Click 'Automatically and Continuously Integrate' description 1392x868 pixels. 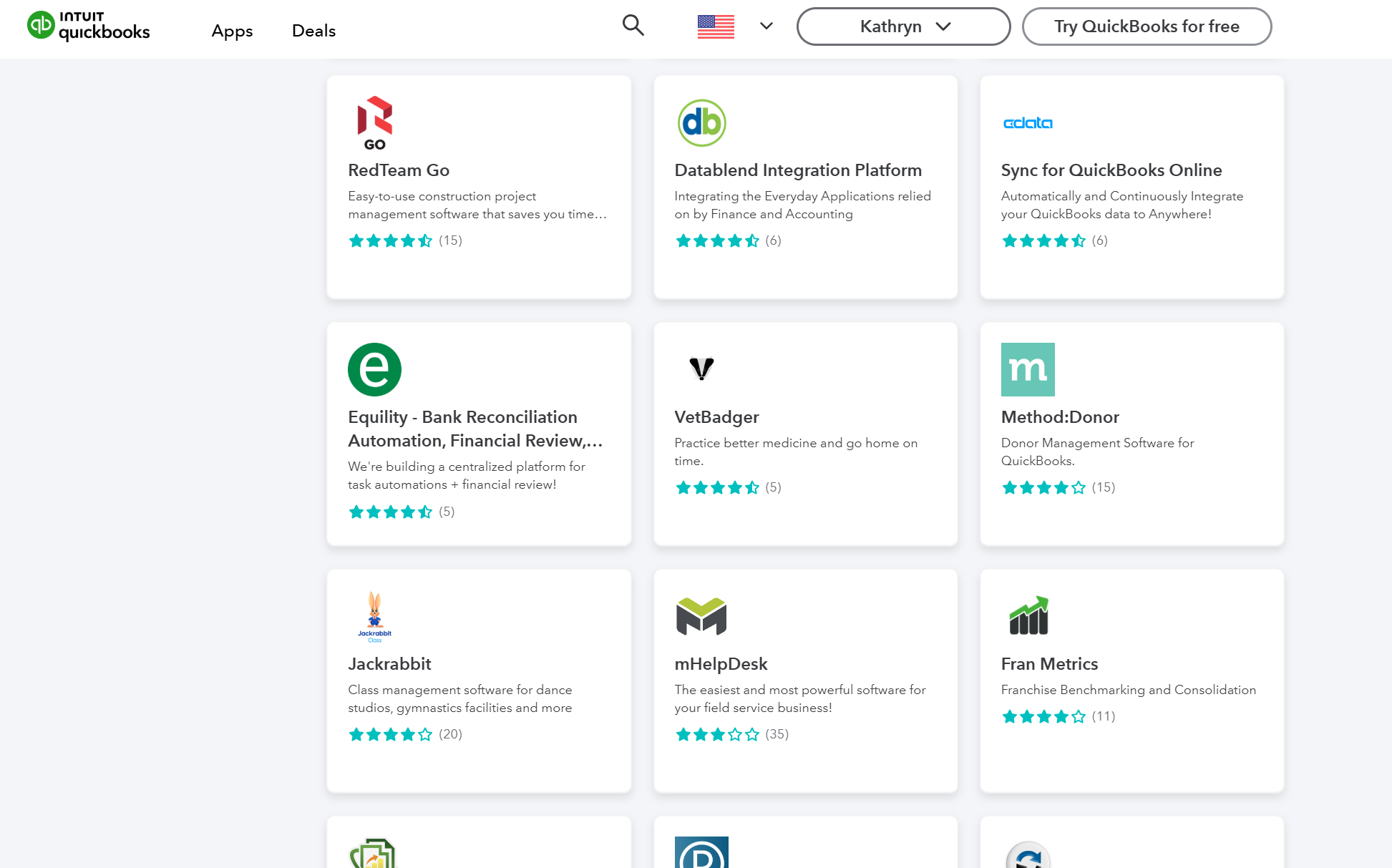[1122, 205]
